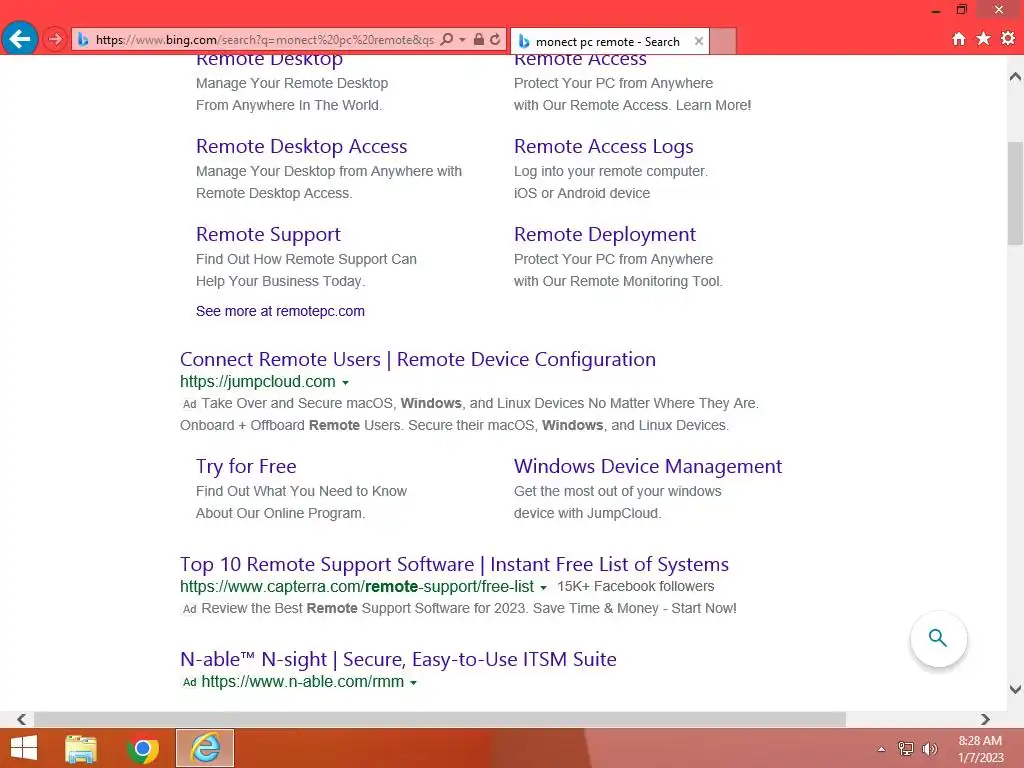Restore down the browser window
The height and width of the screenshot is (768, 1024).
click(x=962, y=9)
